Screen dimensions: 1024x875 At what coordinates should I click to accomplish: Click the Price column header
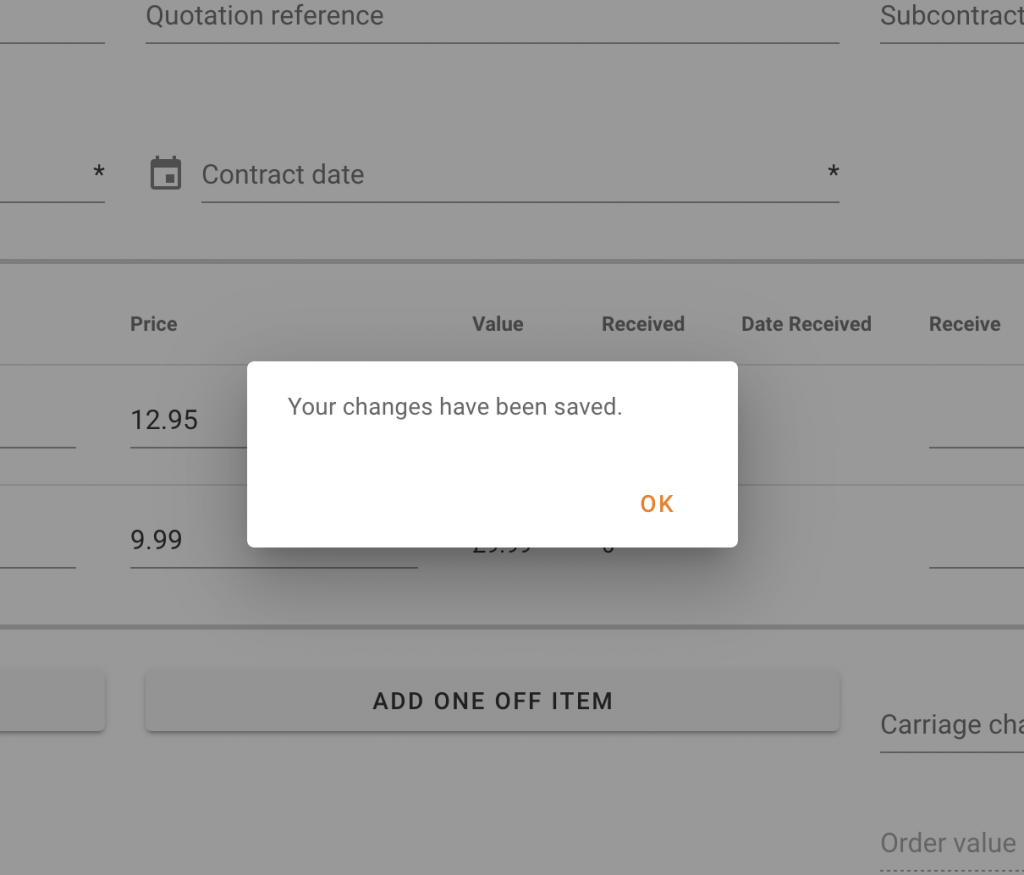click(154, 324)
